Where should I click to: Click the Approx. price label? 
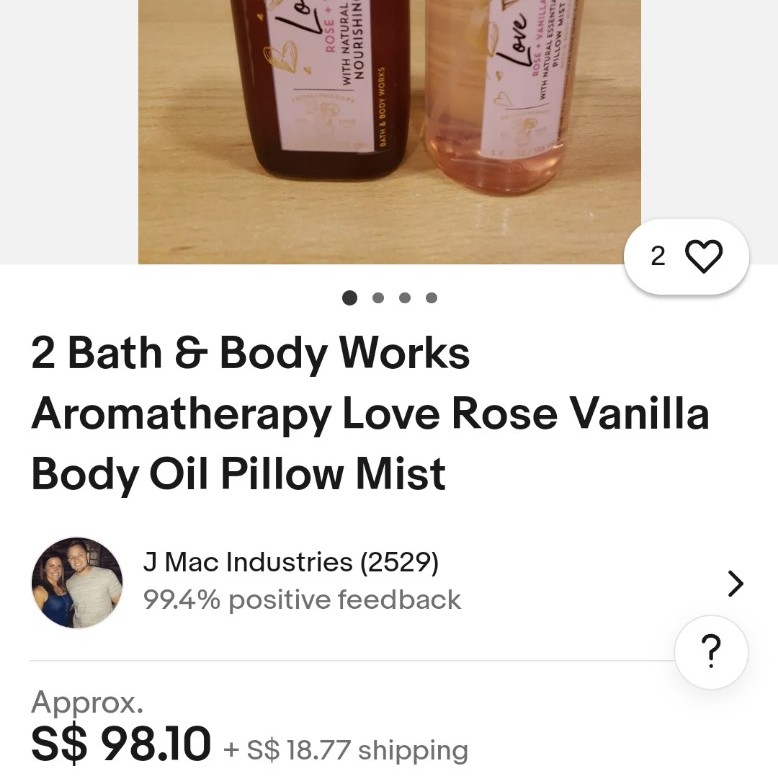[x=87, y=703]
